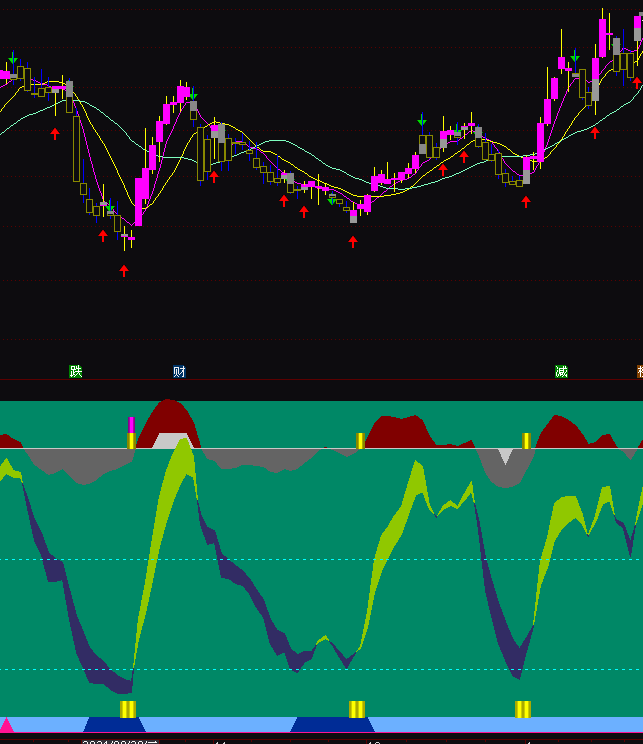Open the blue 财 financial report marker

click(x=179, y=371)
